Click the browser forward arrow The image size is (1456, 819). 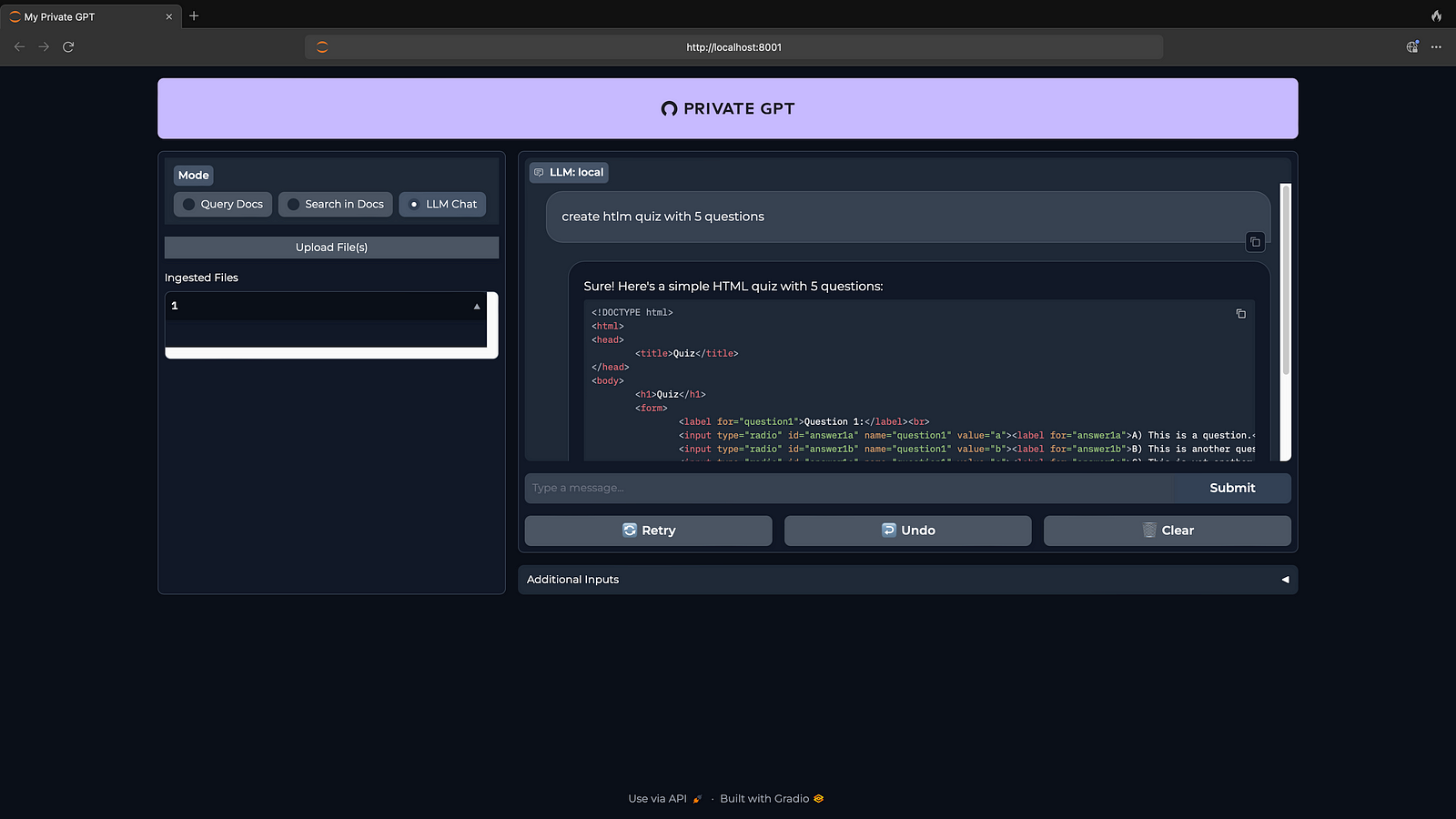(x=44, y=46)
